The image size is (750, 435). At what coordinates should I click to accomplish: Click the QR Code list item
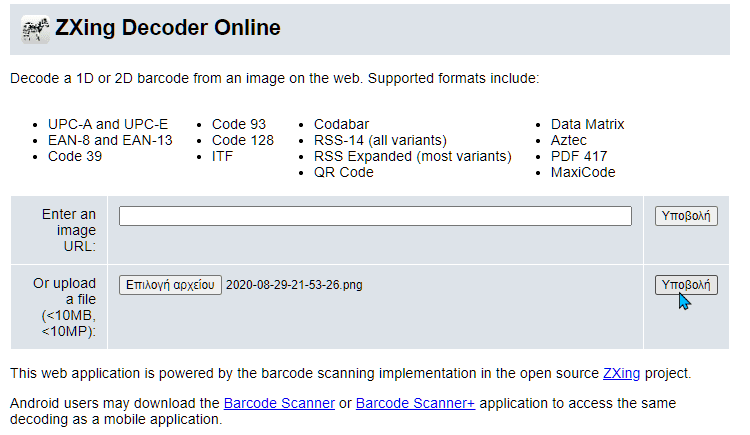343,172
